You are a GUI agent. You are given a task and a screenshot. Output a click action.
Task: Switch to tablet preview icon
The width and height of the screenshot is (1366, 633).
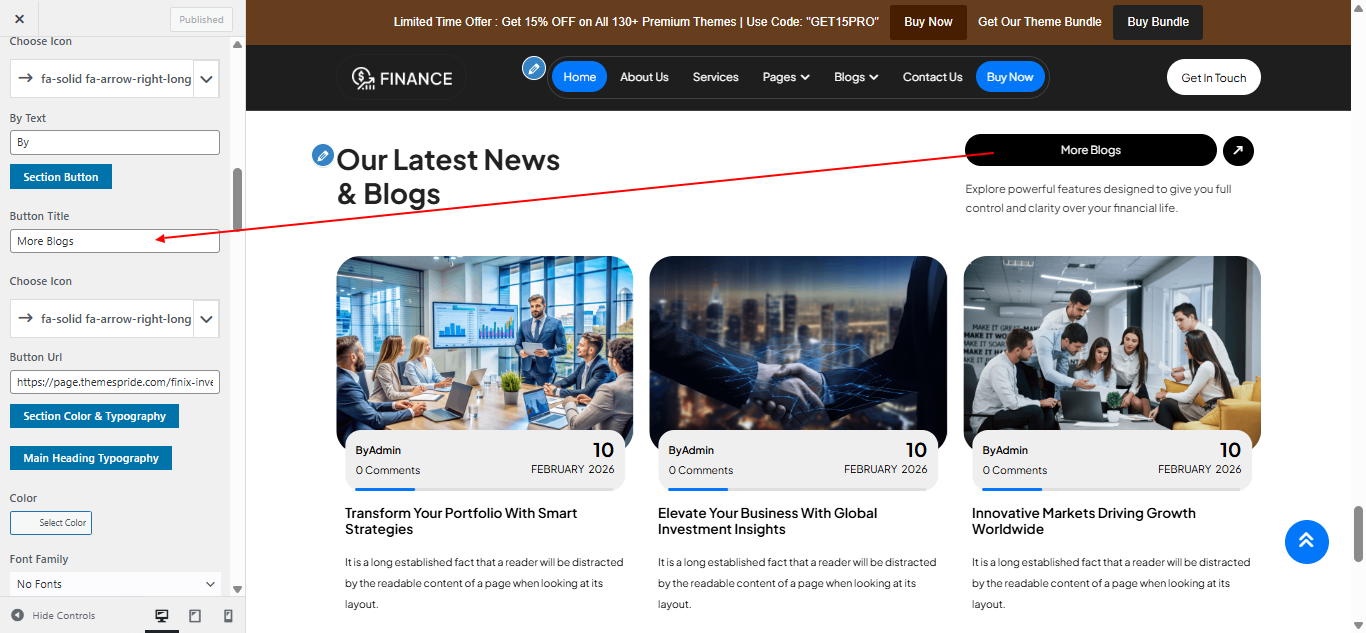pyautogui.click(x=195, y=616)
